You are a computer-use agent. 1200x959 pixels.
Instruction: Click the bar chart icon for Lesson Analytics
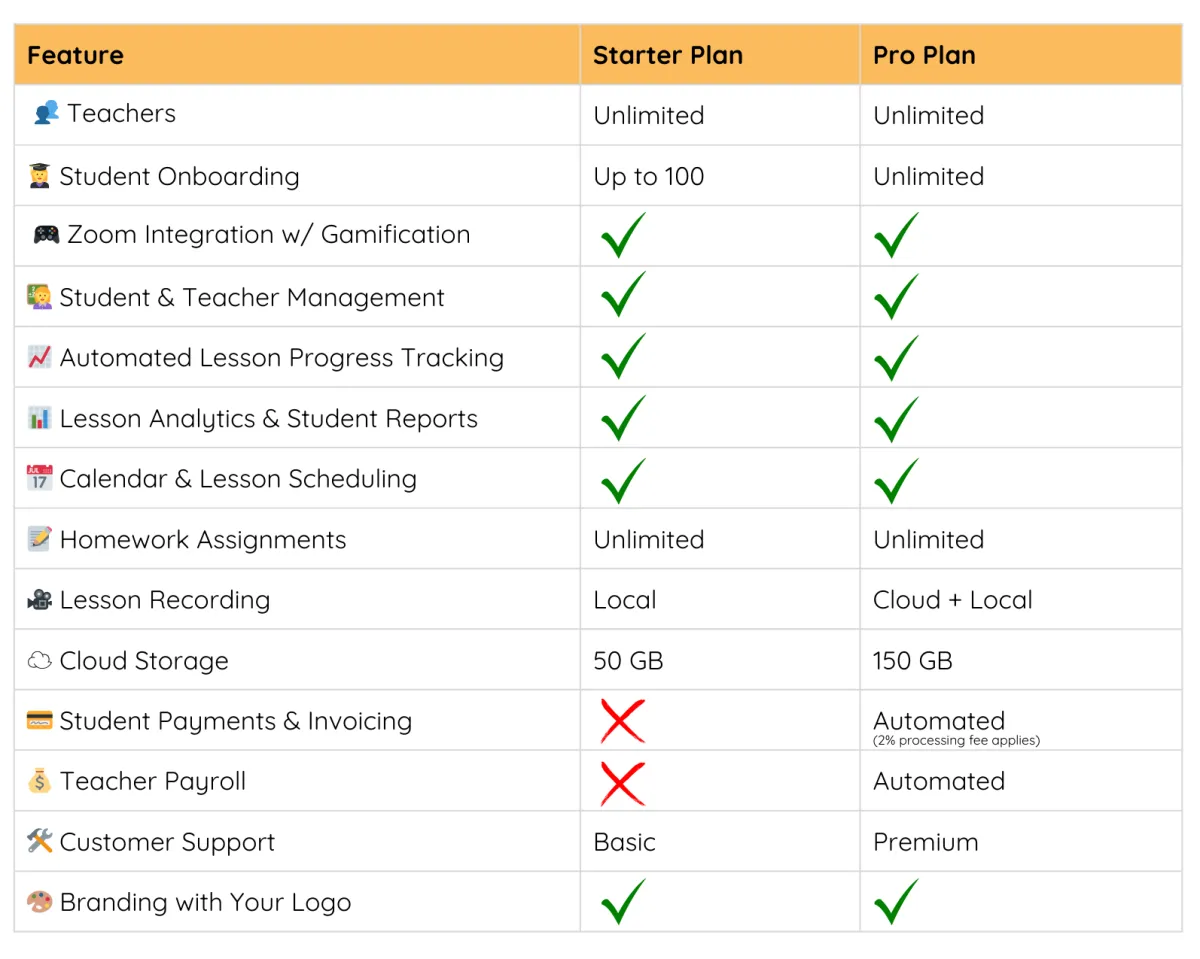point(39,418)
